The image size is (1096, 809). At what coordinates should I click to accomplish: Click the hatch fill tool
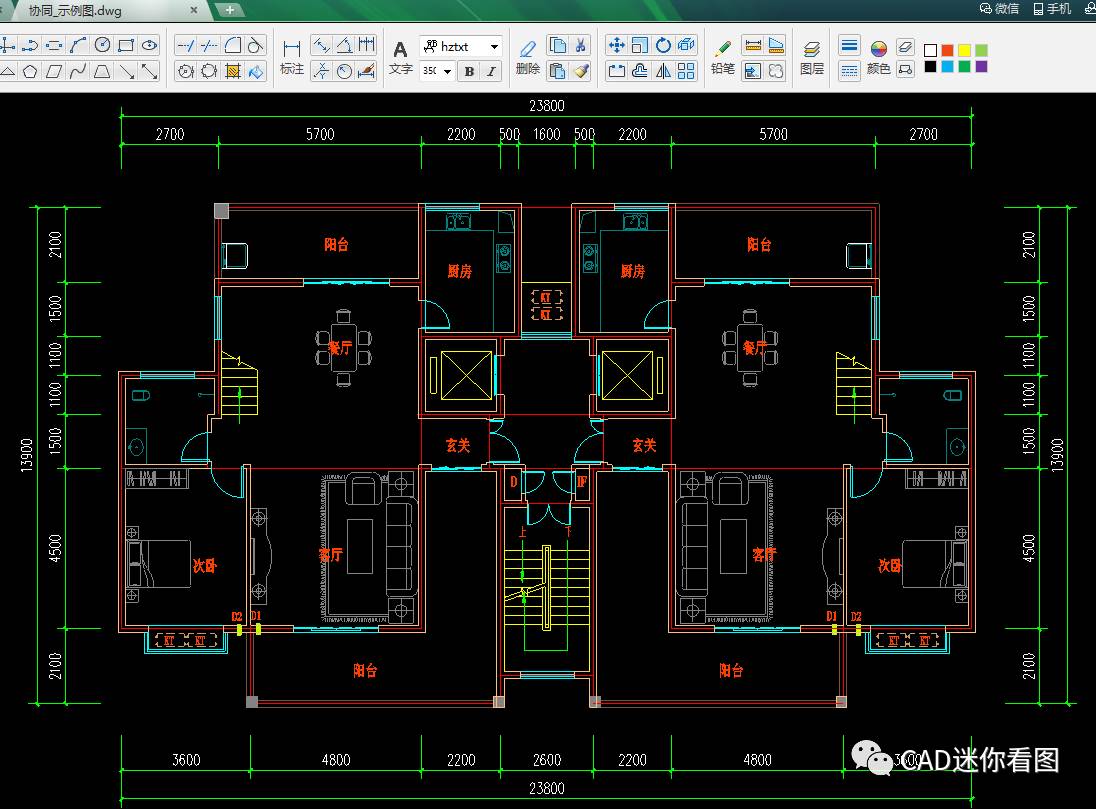pos(233,71)
